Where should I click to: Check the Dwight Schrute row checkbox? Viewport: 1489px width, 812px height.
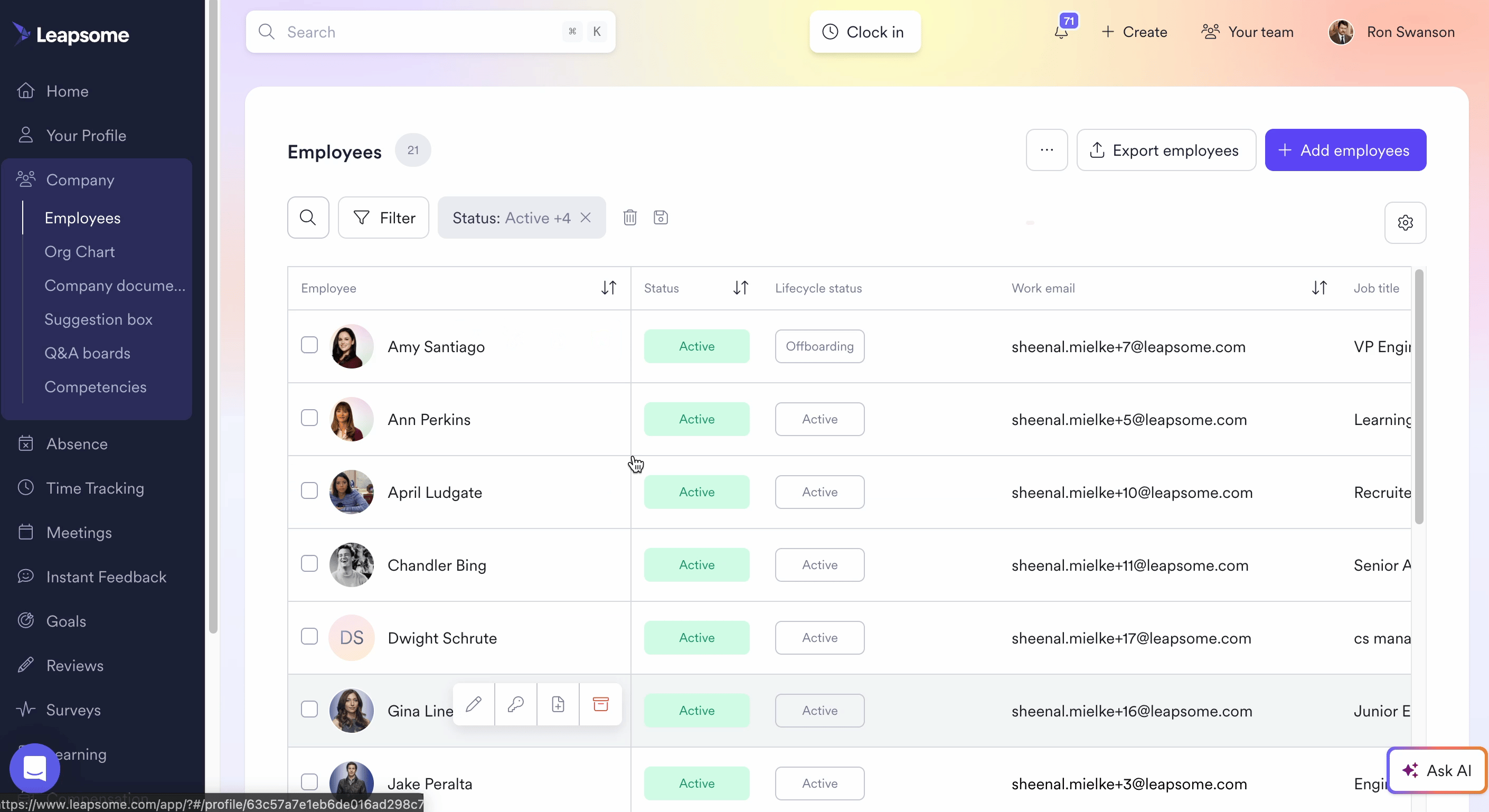pyautogui.click(x=309, y=637)
